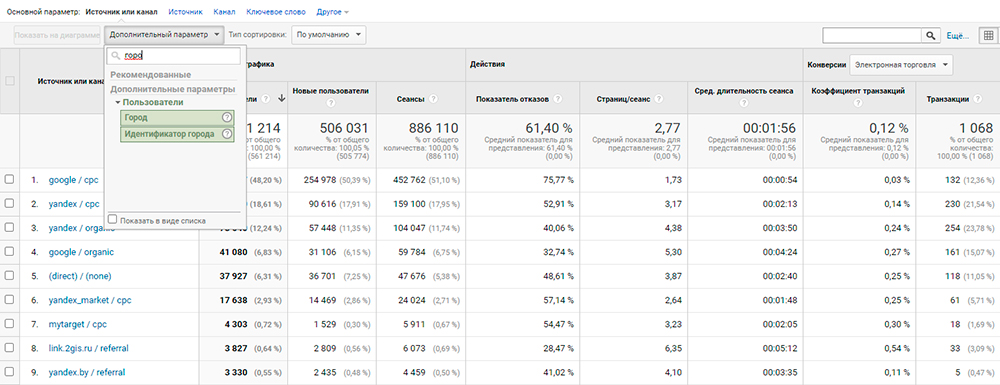Show help for Сеансы column
Image resolution: width=1000 pixels, height=385 pixels.
point(434,99)
